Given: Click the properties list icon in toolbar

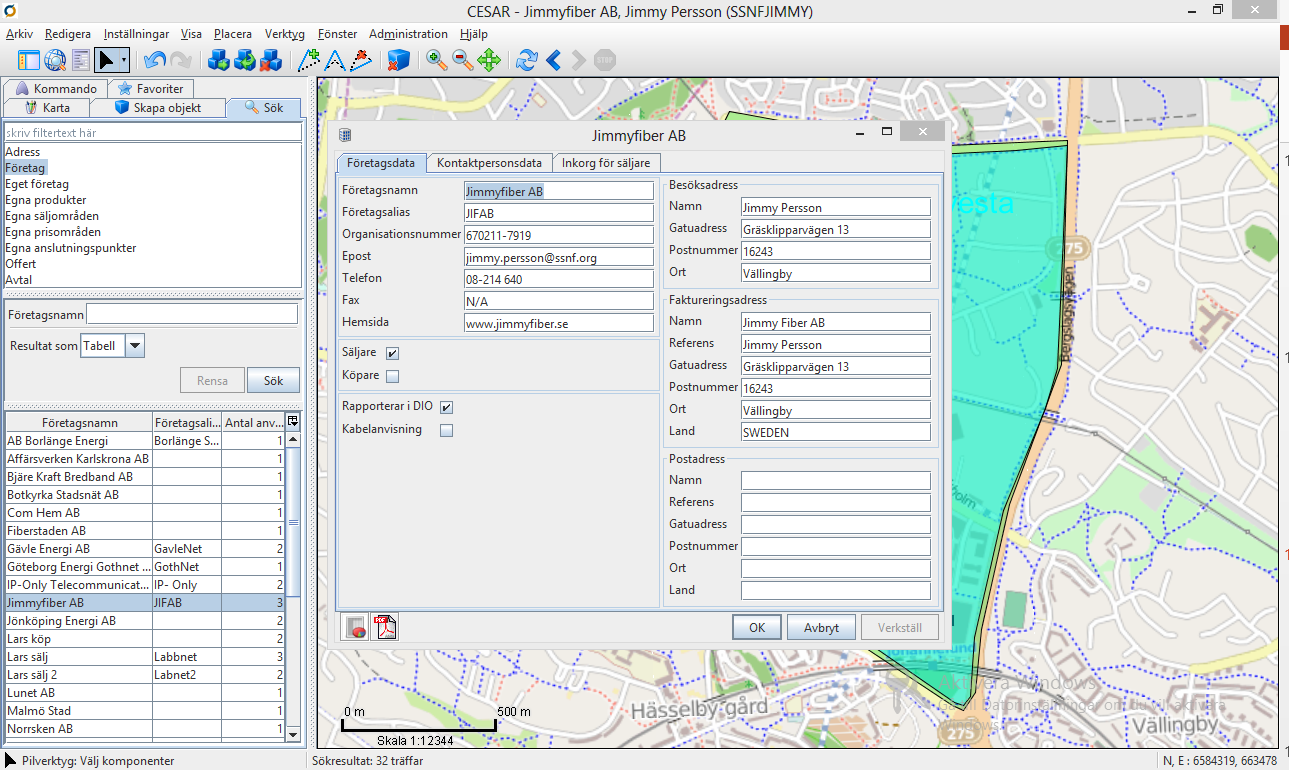Looking at the screenshot, I should point(81,61).
